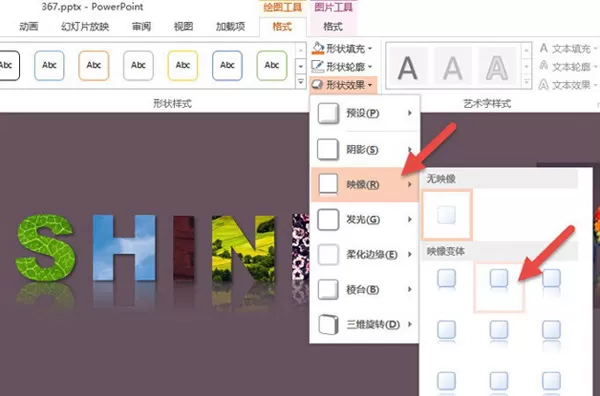Open 文本效果 dropdown
This screenshot has width=600, height=396.
click(568, 85)
